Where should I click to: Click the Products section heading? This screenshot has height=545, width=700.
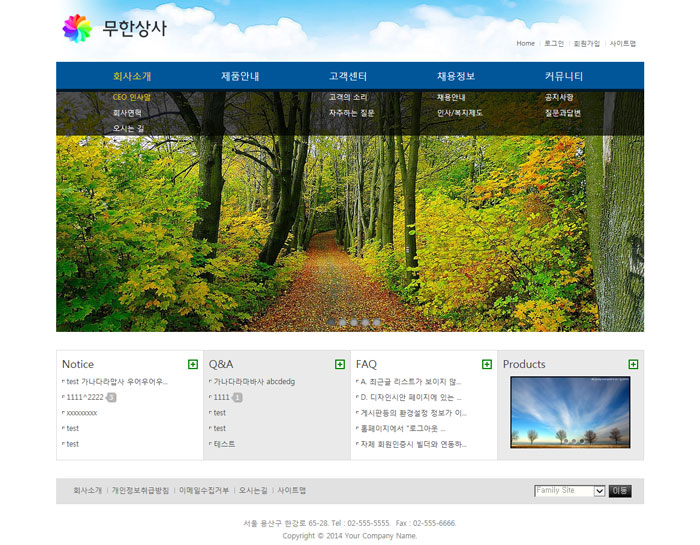(x=524, y=364)
